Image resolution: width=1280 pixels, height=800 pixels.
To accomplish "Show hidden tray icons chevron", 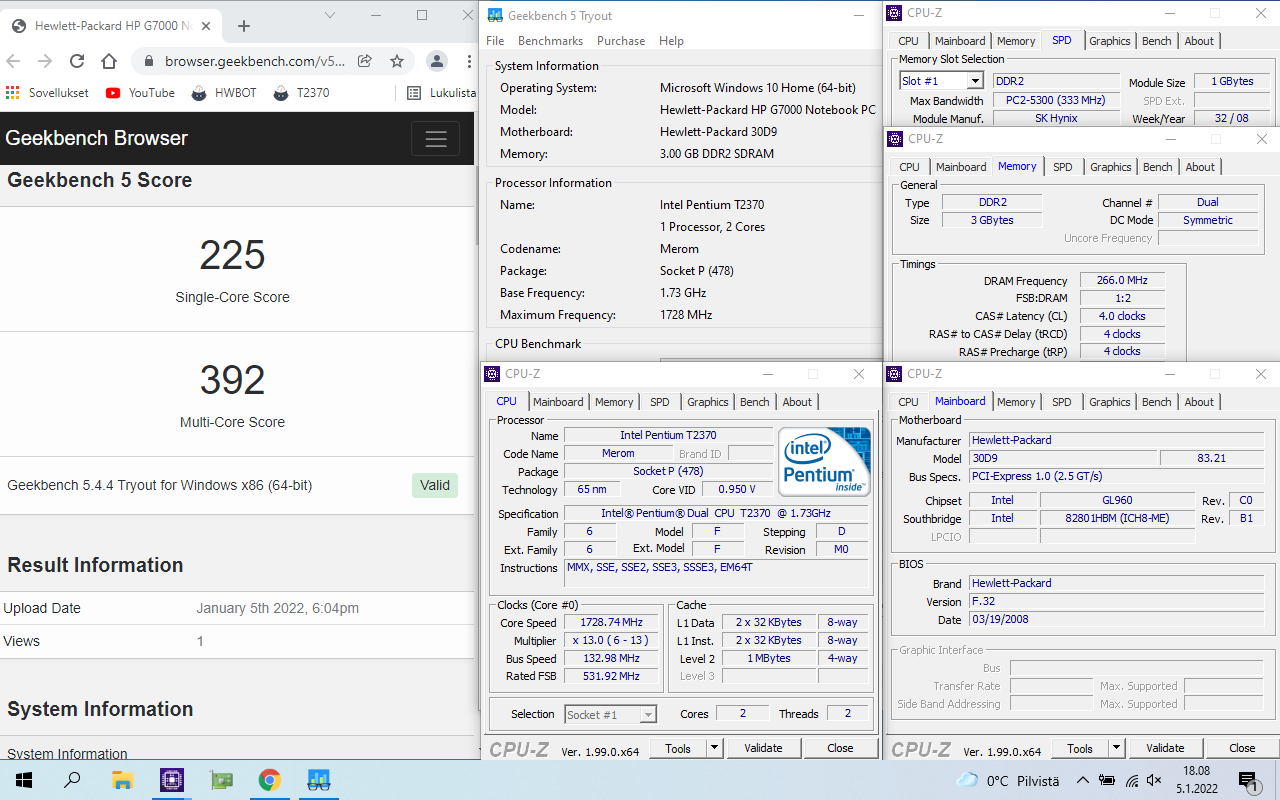I will pyautogui.click(x=1082, y=780).
